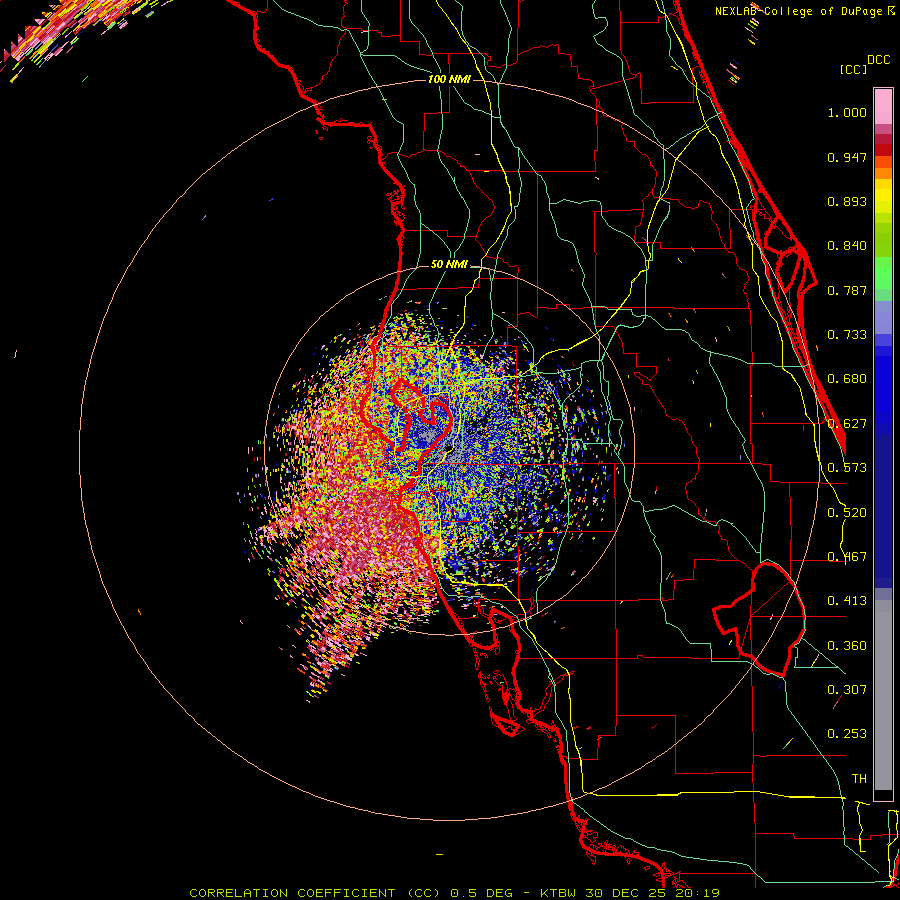Click the "50 NMI" range ring label
Screen dimensions: 900x900
tap(449, 265)
